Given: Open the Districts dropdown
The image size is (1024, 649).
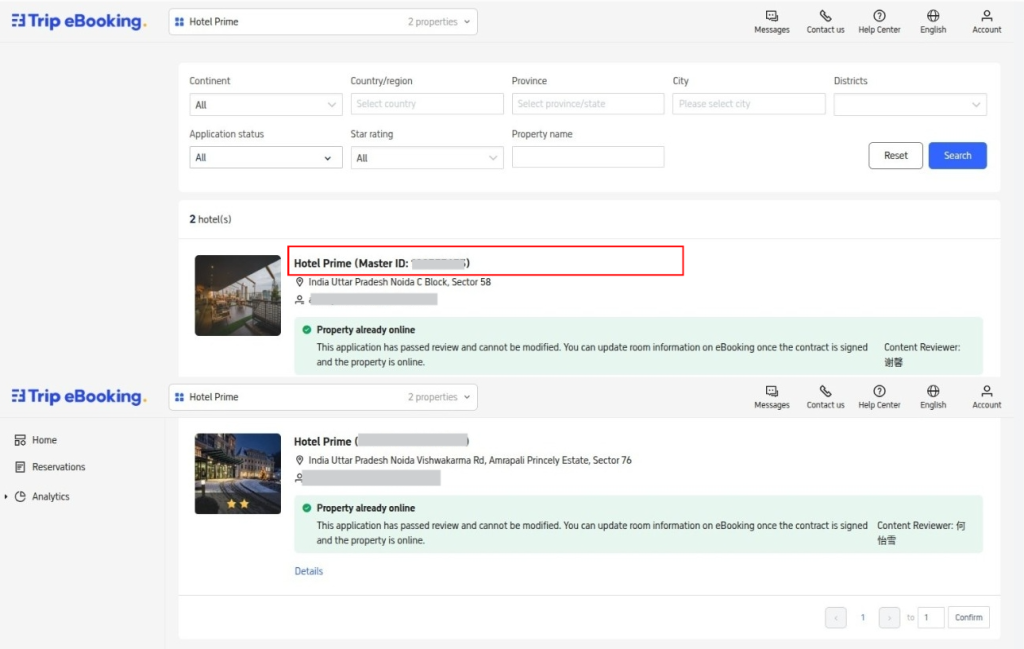Looking at the screenshot, I should [x=910, y=104].
